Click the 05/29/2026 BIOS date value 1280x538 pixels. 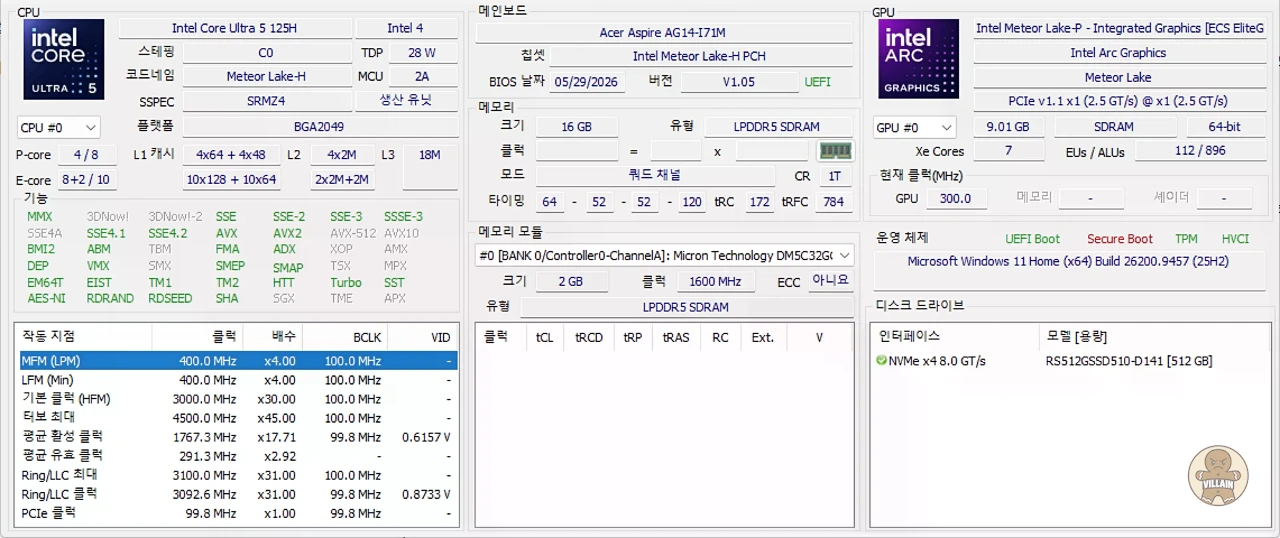click(586, 82)
